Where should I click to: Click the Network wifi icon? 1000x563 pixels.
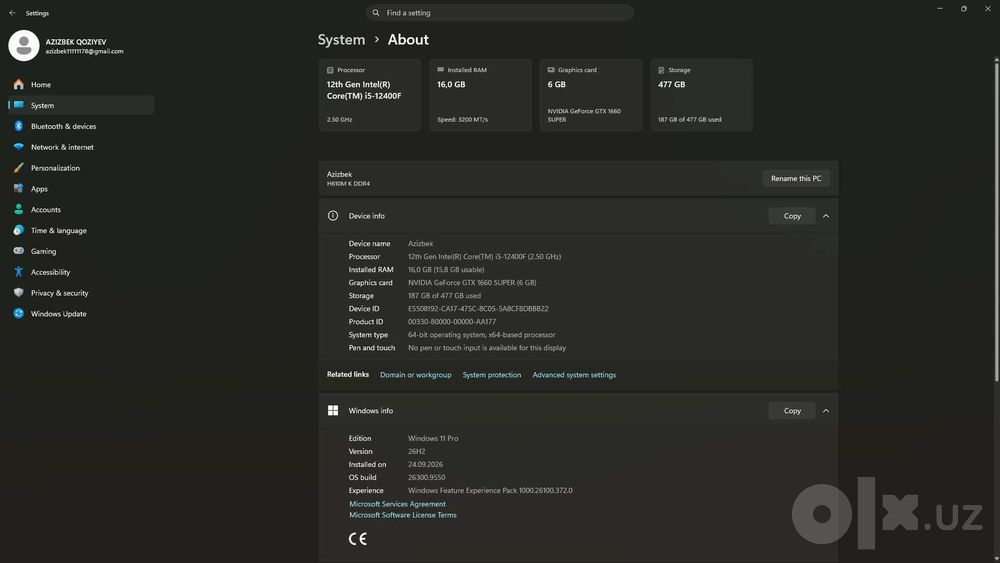(18, 147)
